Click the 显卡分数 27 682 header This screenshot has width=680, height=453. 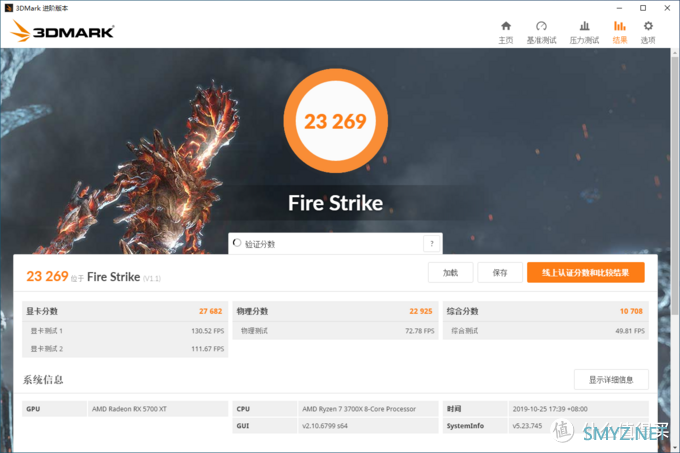[x=124, y=311]
